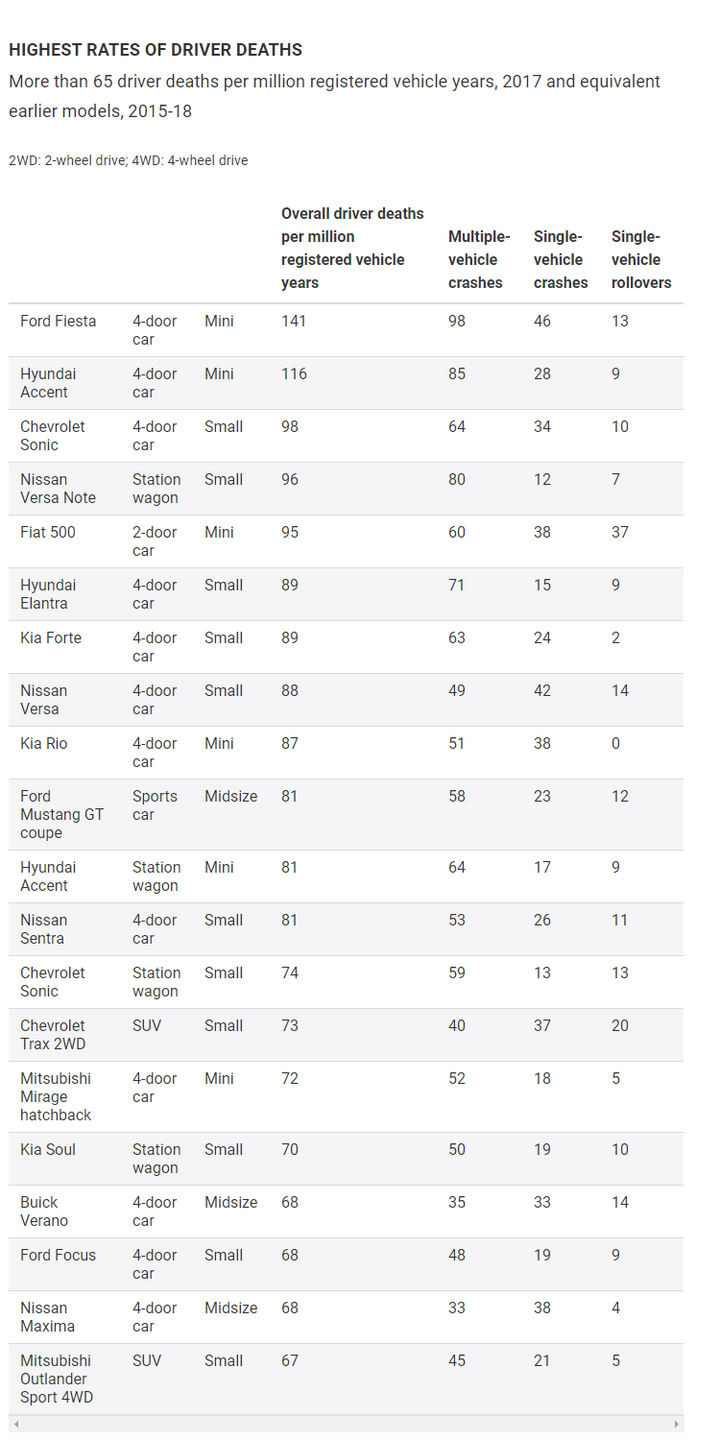Click the Single-vehicle rollovers column header

pos(641,260)
